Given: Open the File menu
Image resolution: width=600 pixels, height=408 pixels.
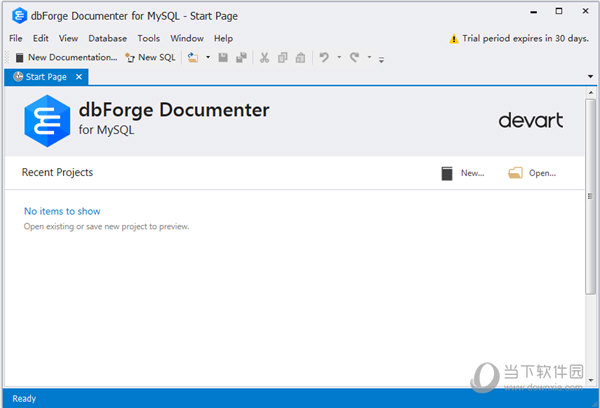Looking at the screenshot, I should click(16, 38).
